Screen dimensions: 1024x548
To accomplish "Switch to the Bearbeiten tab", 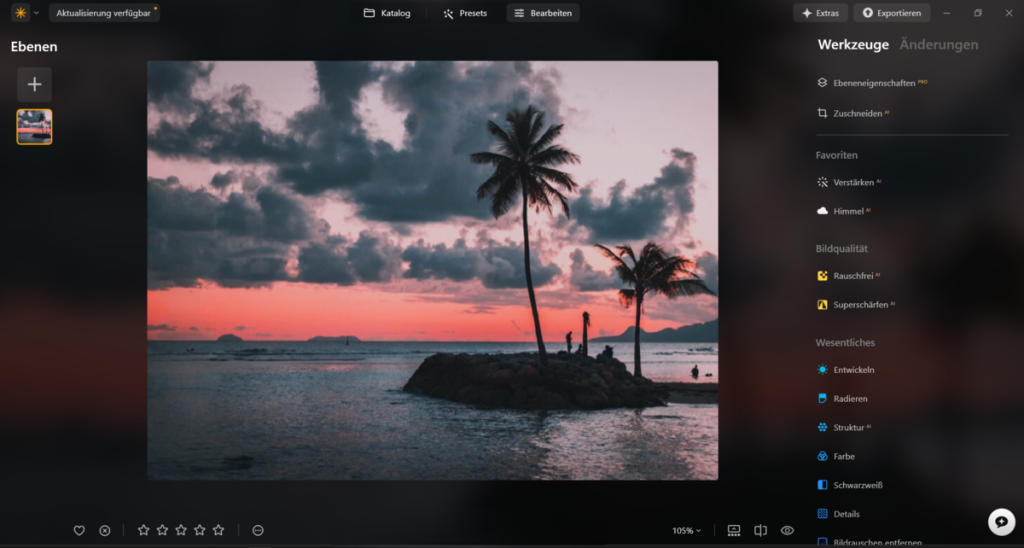I will point(543,13).
